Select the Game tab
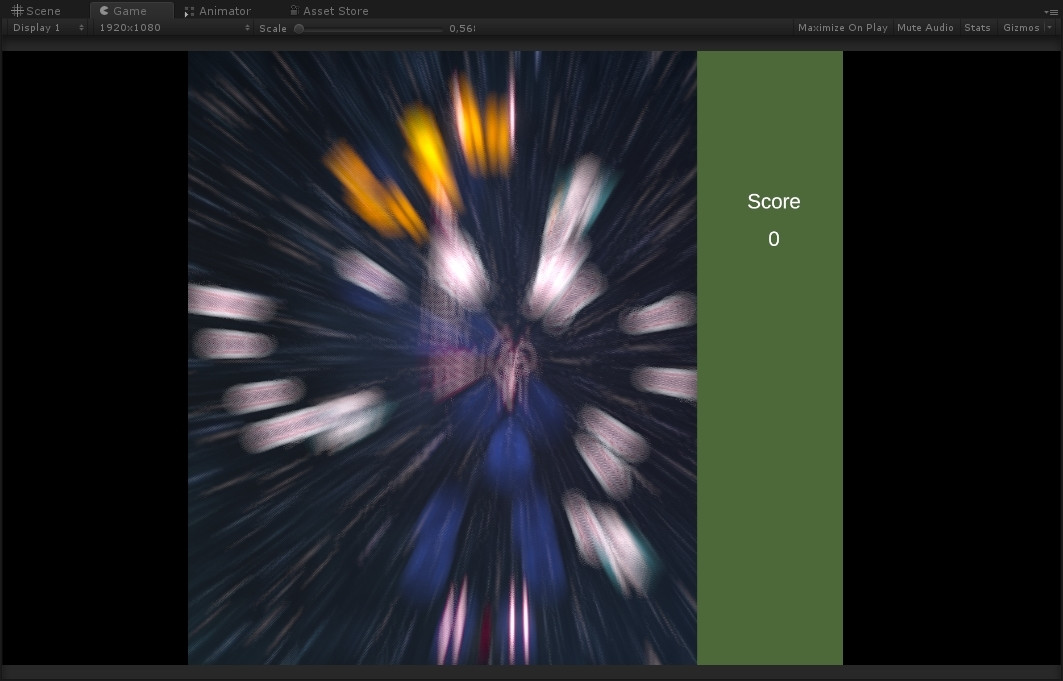 (131, 11)
